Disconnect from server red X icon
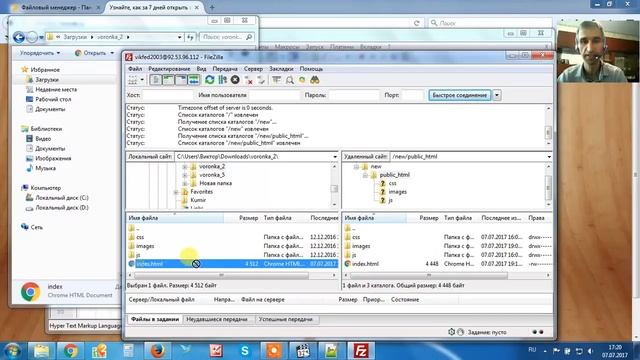Screen dimensions: 640x360 point(248,80)
